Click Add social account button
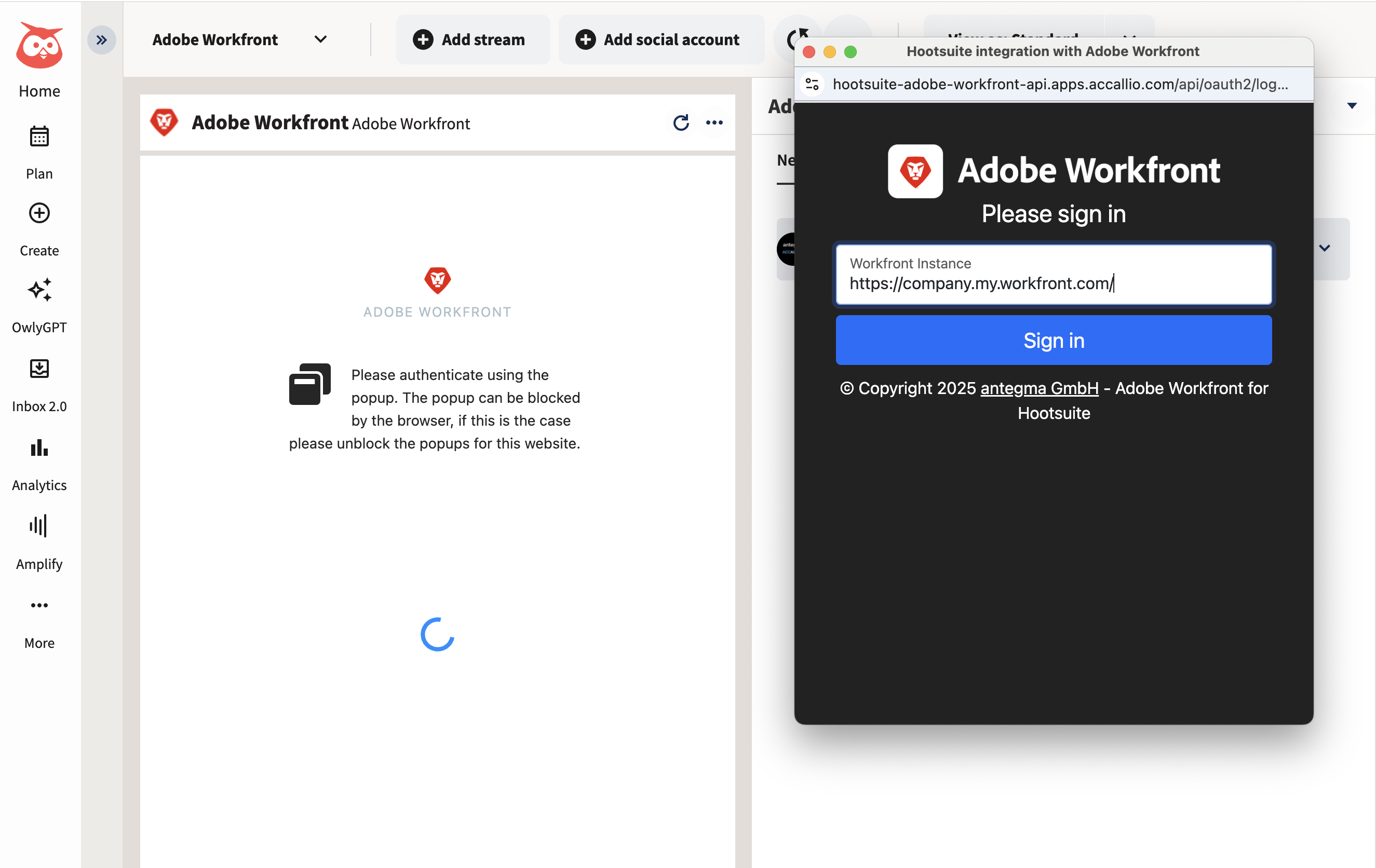Viewport: 1376px width, 868px height. coord(660,39)
